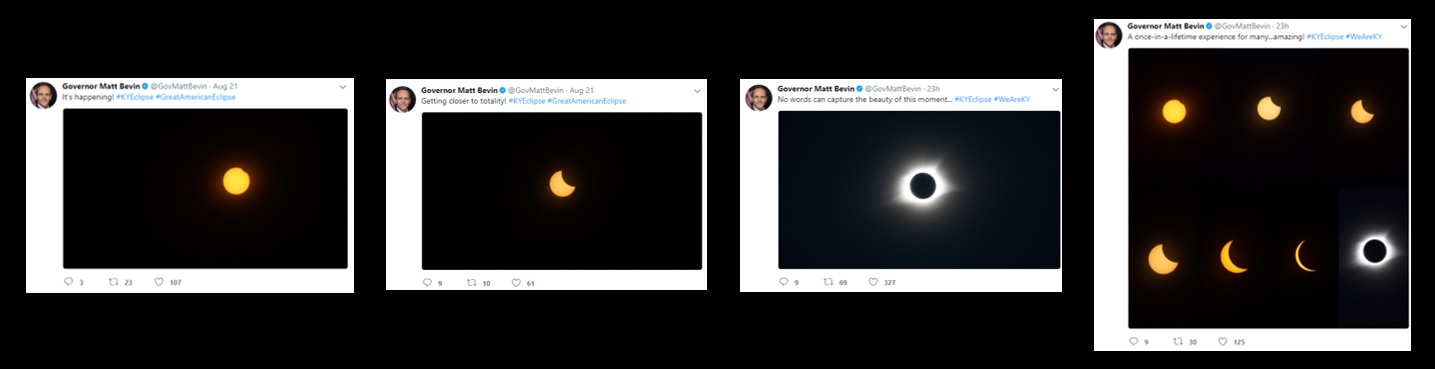Retweet the tweet with 10 retweets
The height and width of the screenshot is (369, 1435).
(472, 283)
